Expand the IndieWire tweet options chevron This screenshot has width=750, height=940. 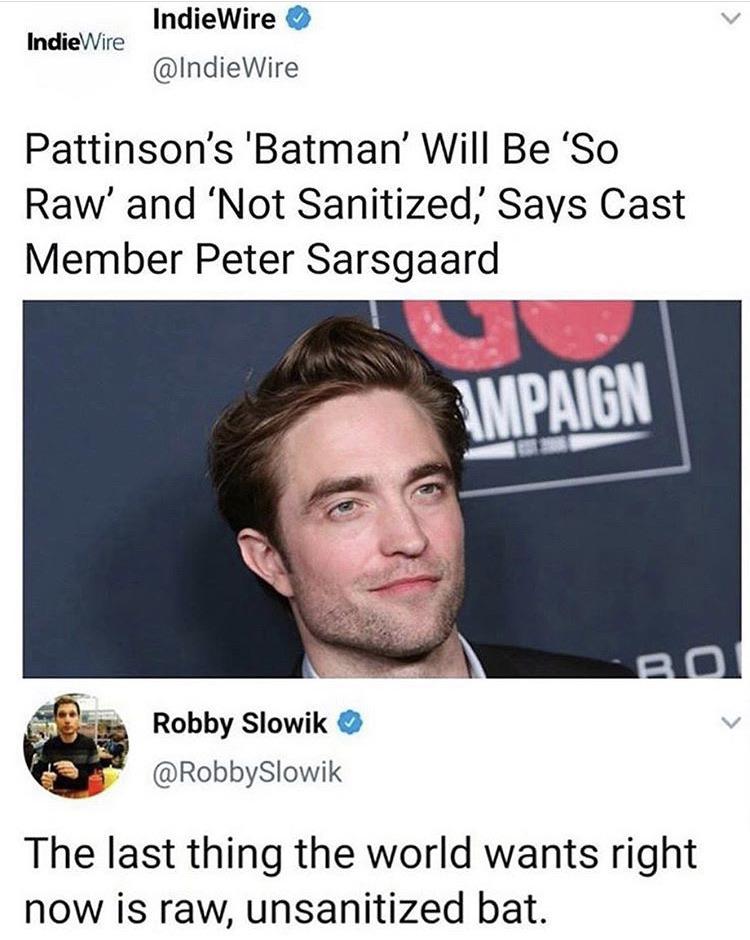pyautogui.click(x=729, y=20)
